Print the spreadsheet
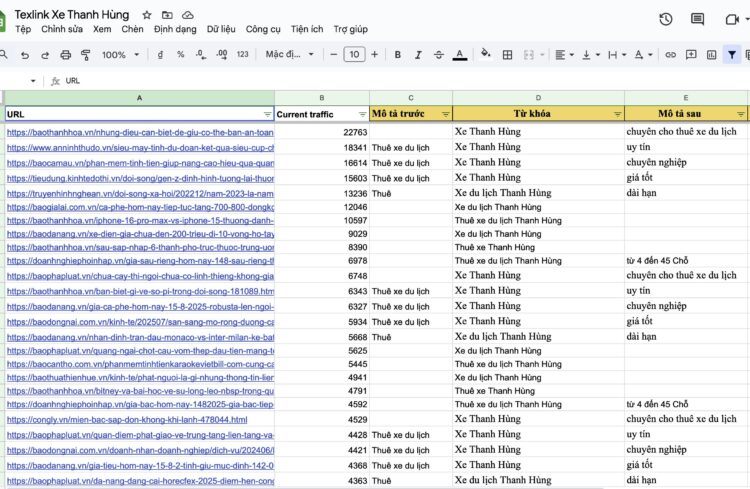The image size is (750, 489). coord(66,55)
